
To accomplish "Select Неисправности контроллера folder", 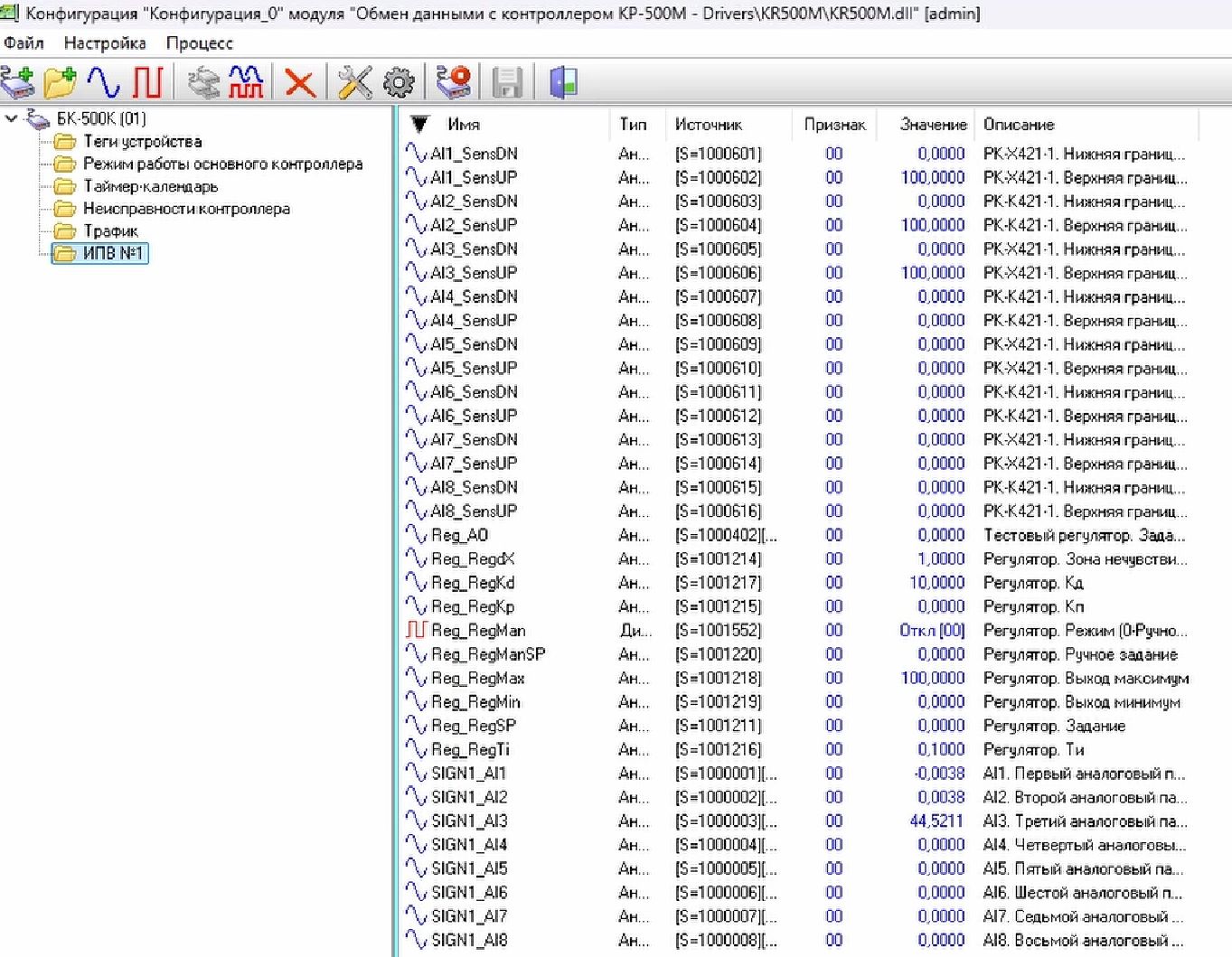I will point(186,209).
